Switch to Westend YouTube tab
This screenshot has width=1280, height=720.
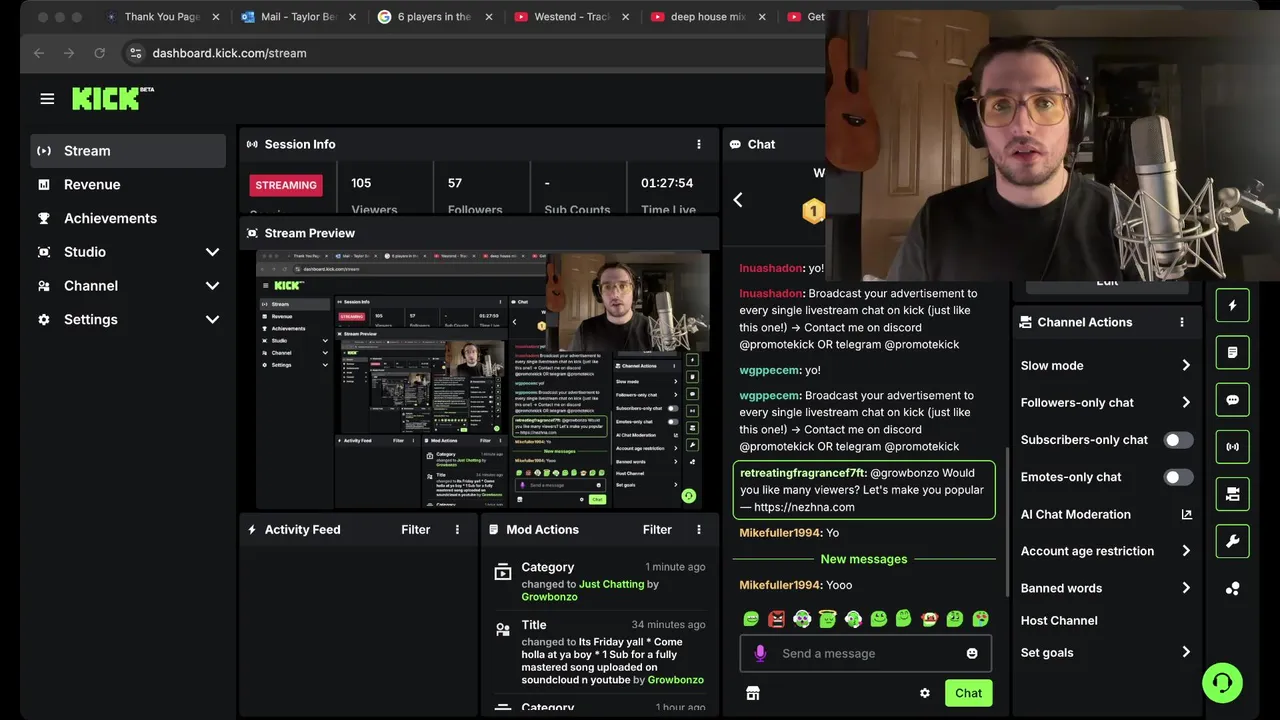point(570,17)
